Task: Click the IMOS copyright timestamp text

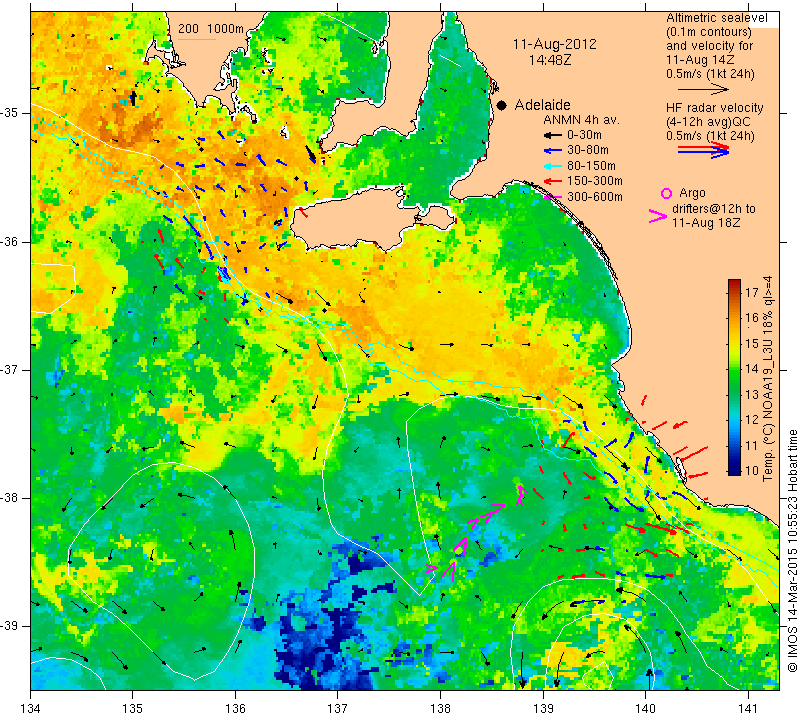Action: pyautogui.click(x=792, y=551)
